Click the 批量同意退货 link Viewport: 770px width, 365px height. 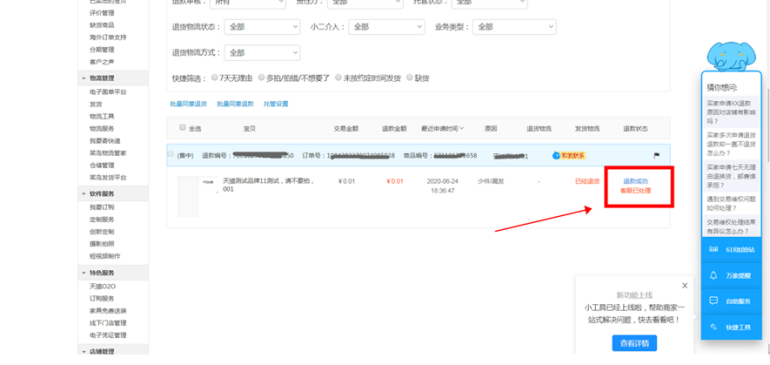(189, 104)
